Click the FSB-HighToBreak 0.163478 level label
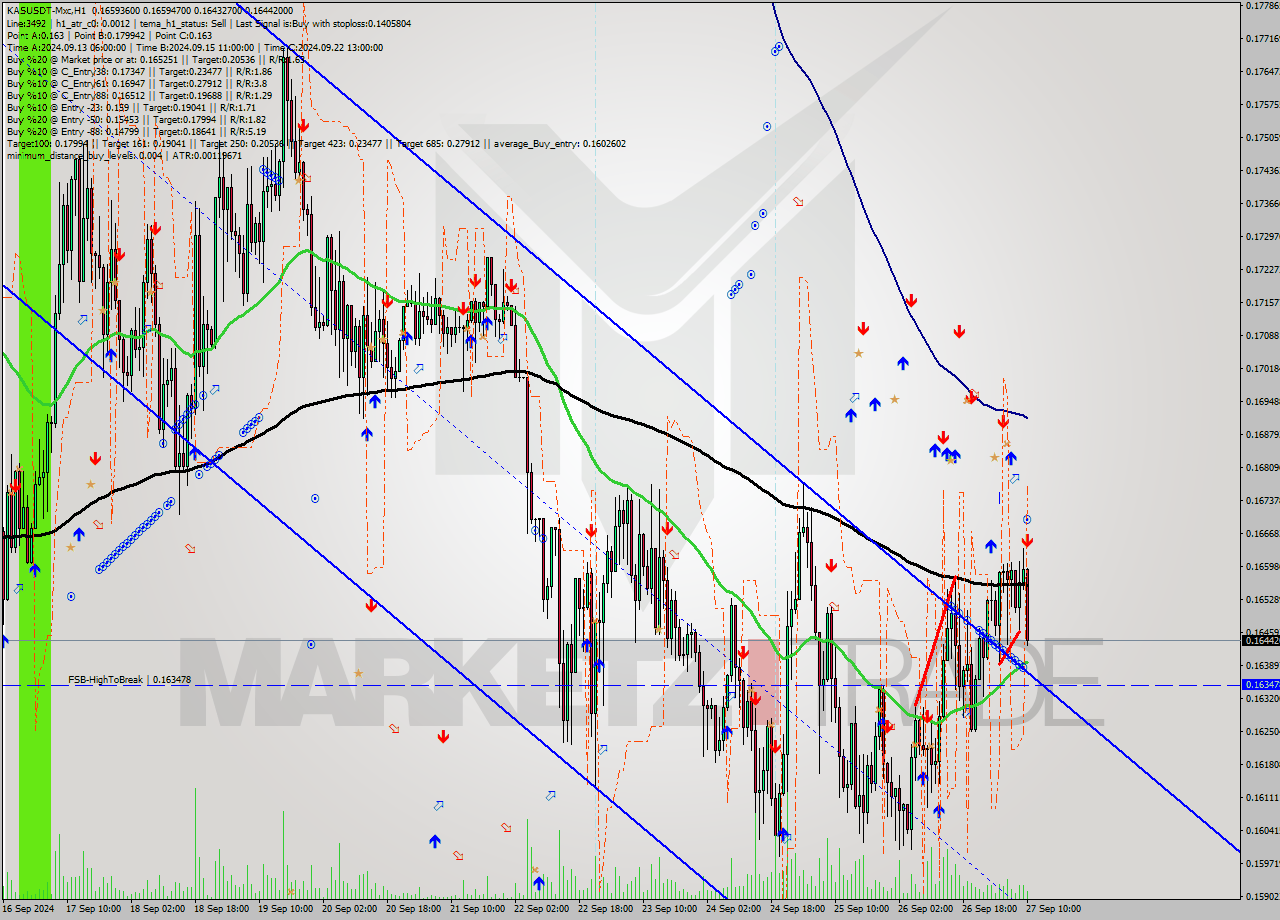The image size is (1280, 920). [129, 680]
